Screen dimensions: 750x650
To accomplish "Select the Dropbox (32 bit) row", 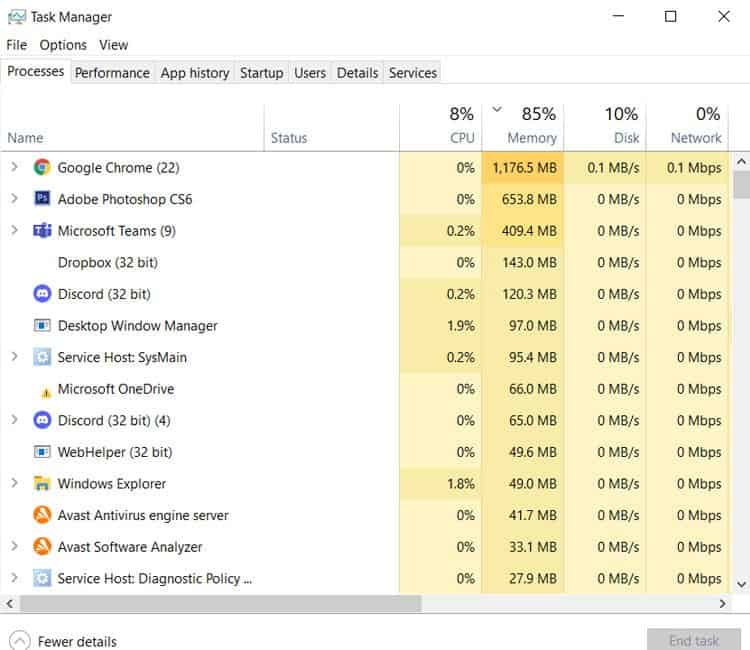I will click(x=366, y=262).
